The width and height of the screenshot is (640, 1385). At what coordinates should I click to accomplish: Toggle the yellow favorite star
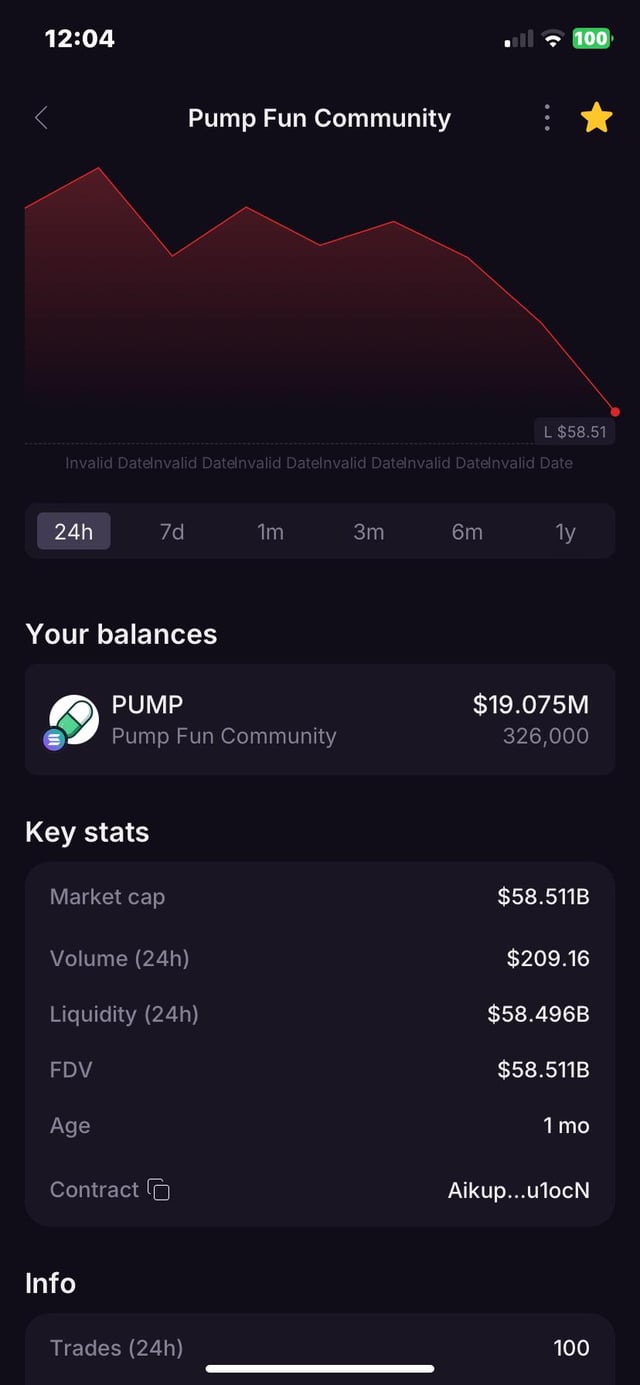click(596, 118)
